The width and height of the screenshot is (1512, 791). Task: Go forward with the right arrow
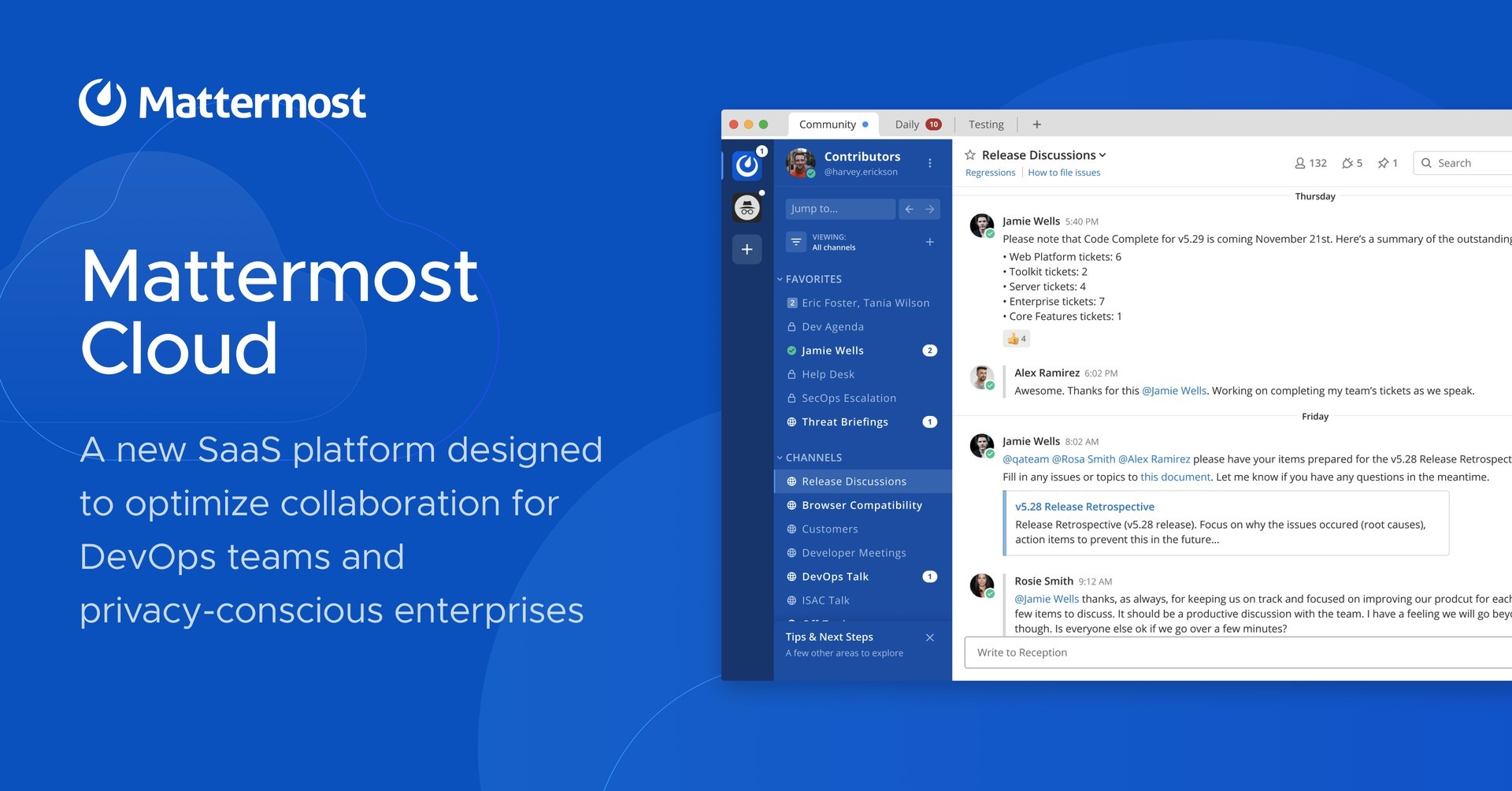[x=930, y=209]
